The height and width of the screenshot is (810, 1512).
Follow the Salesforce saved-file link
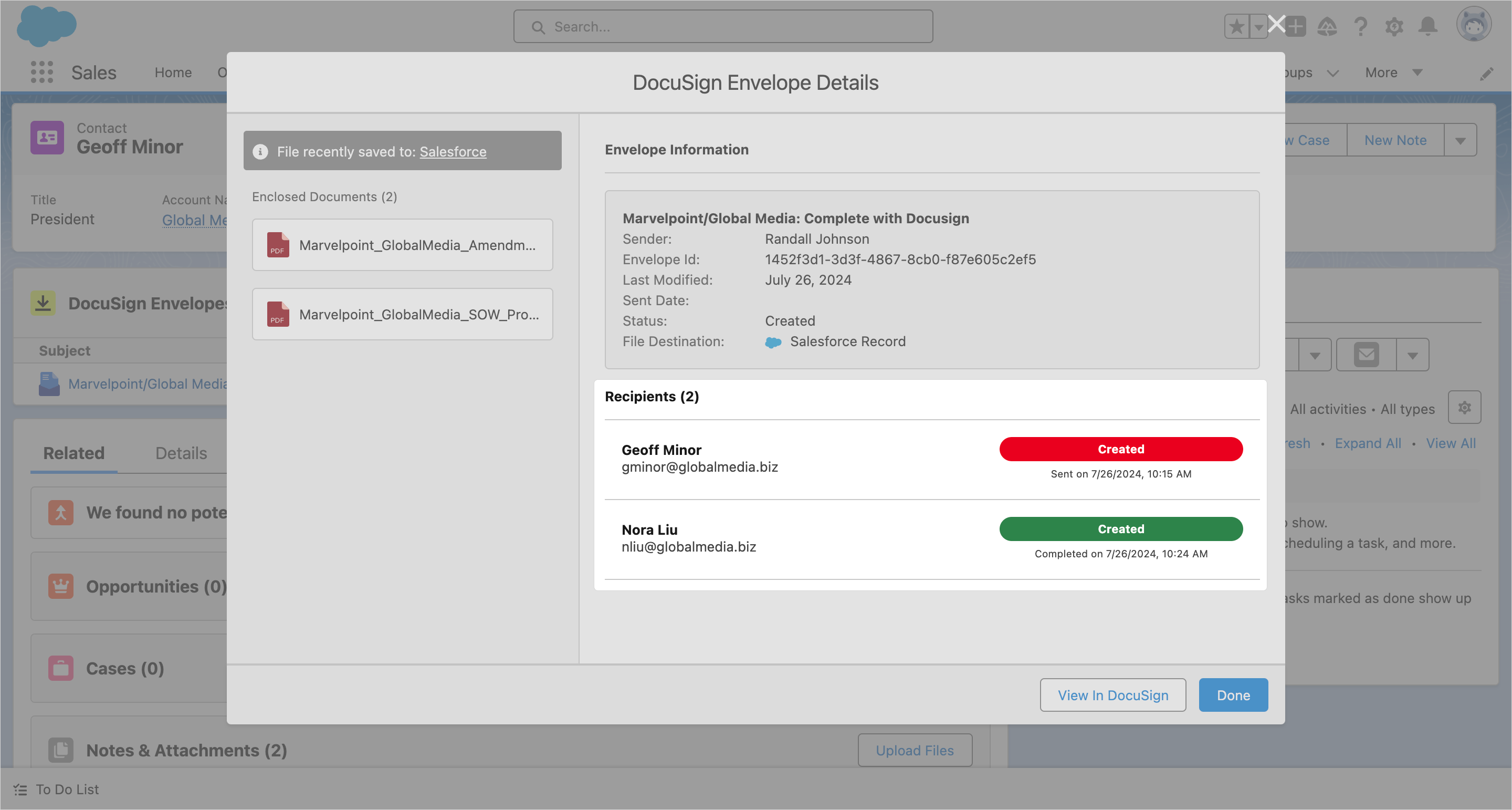(453, 151)
